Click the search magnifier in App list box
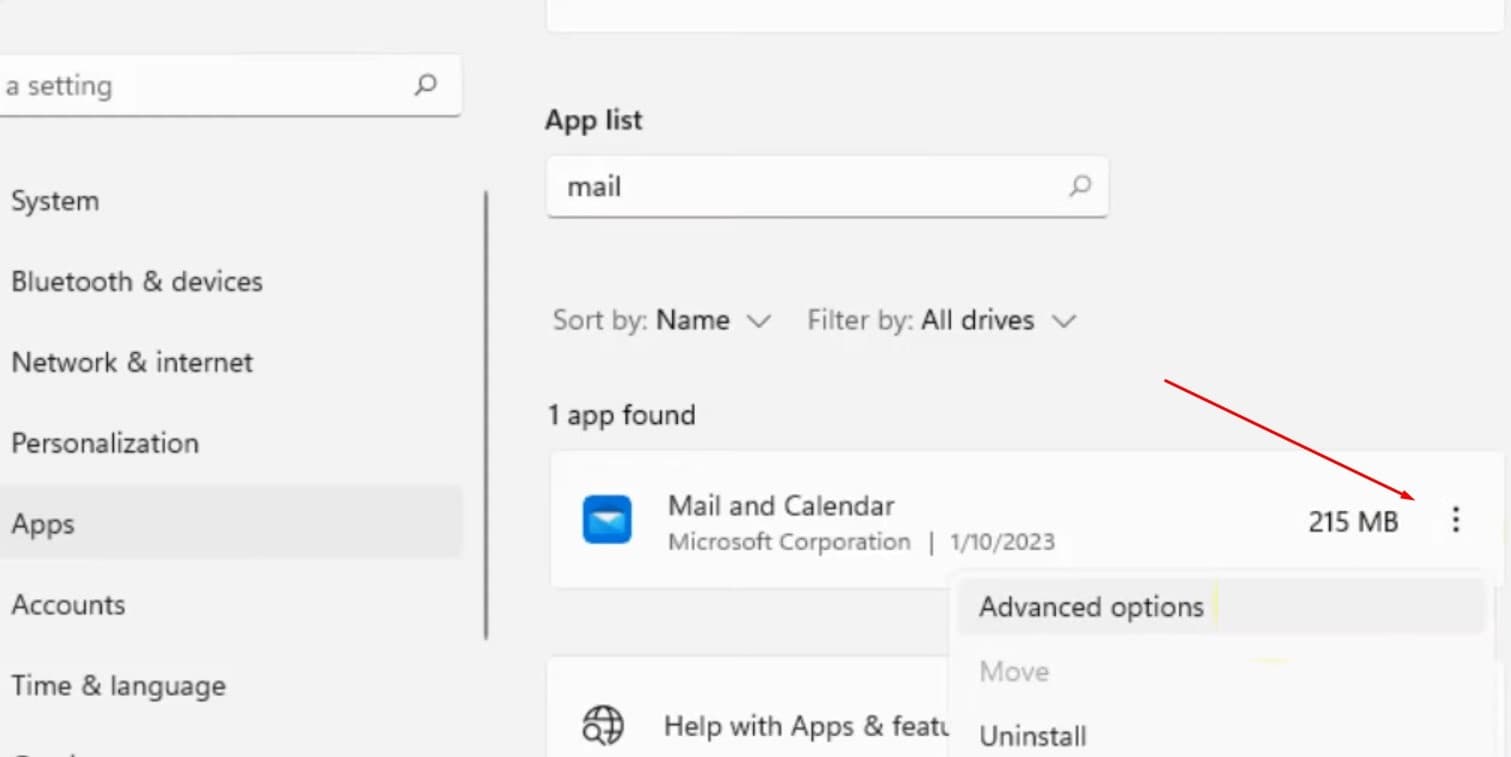 tap(1080, 186)
